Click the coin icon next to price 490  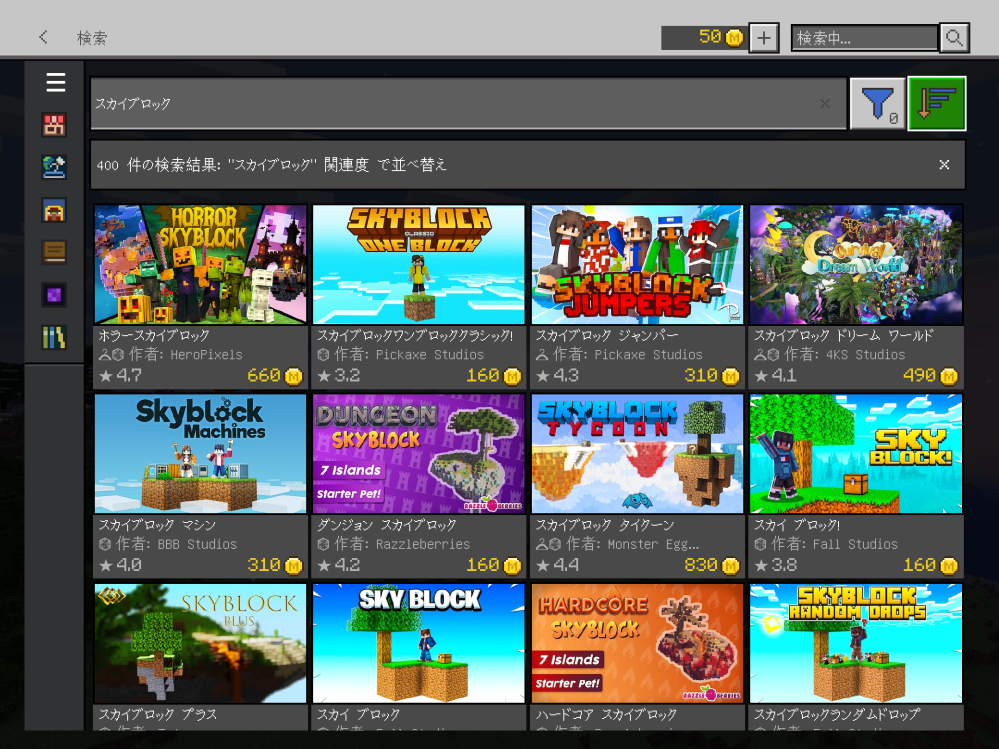949,376
